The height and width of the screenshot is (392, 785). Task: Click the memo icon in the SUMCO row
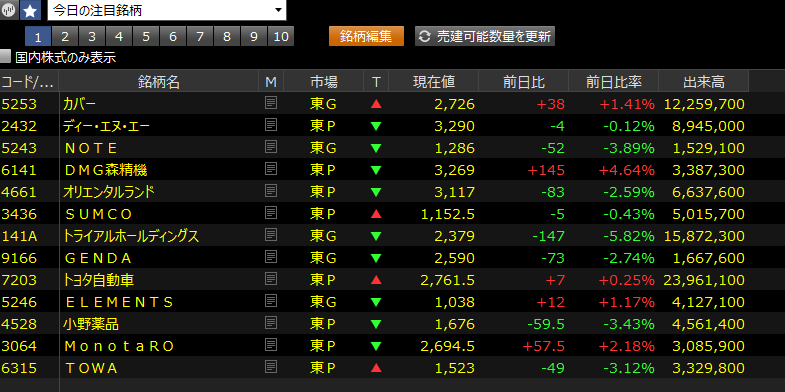[x=271, y=214]
